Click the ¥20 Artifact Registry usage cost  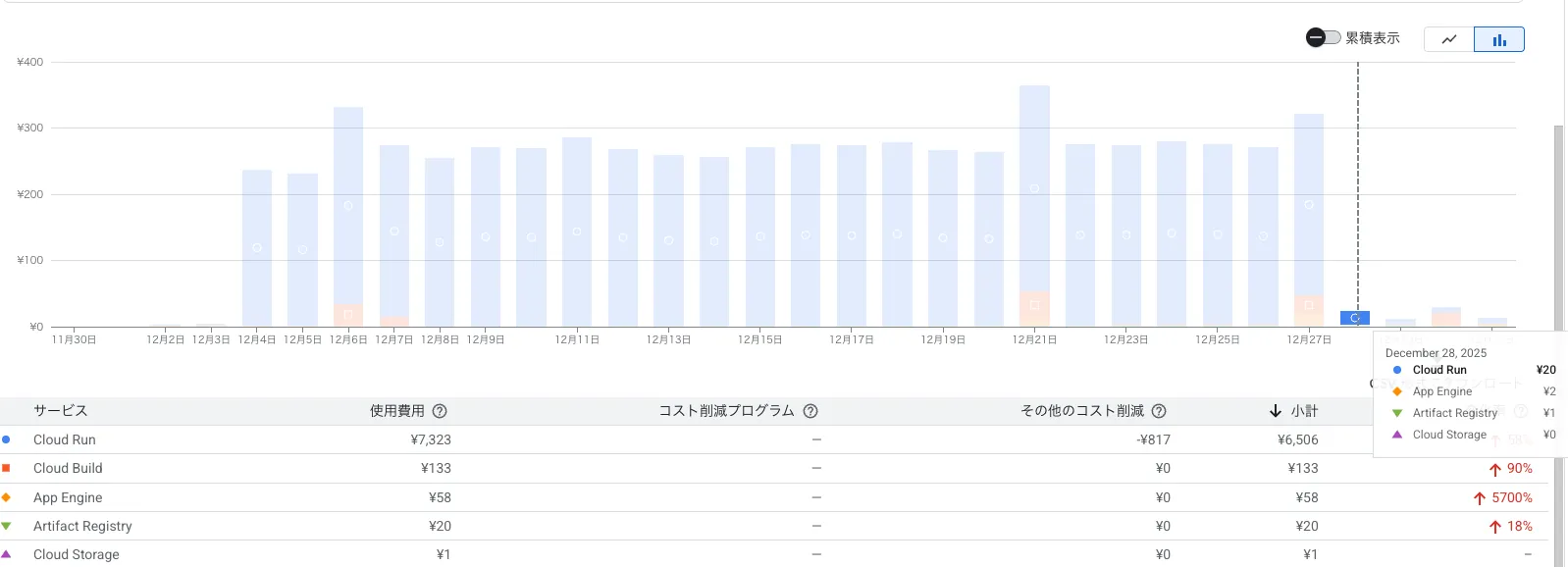[440, 526]
